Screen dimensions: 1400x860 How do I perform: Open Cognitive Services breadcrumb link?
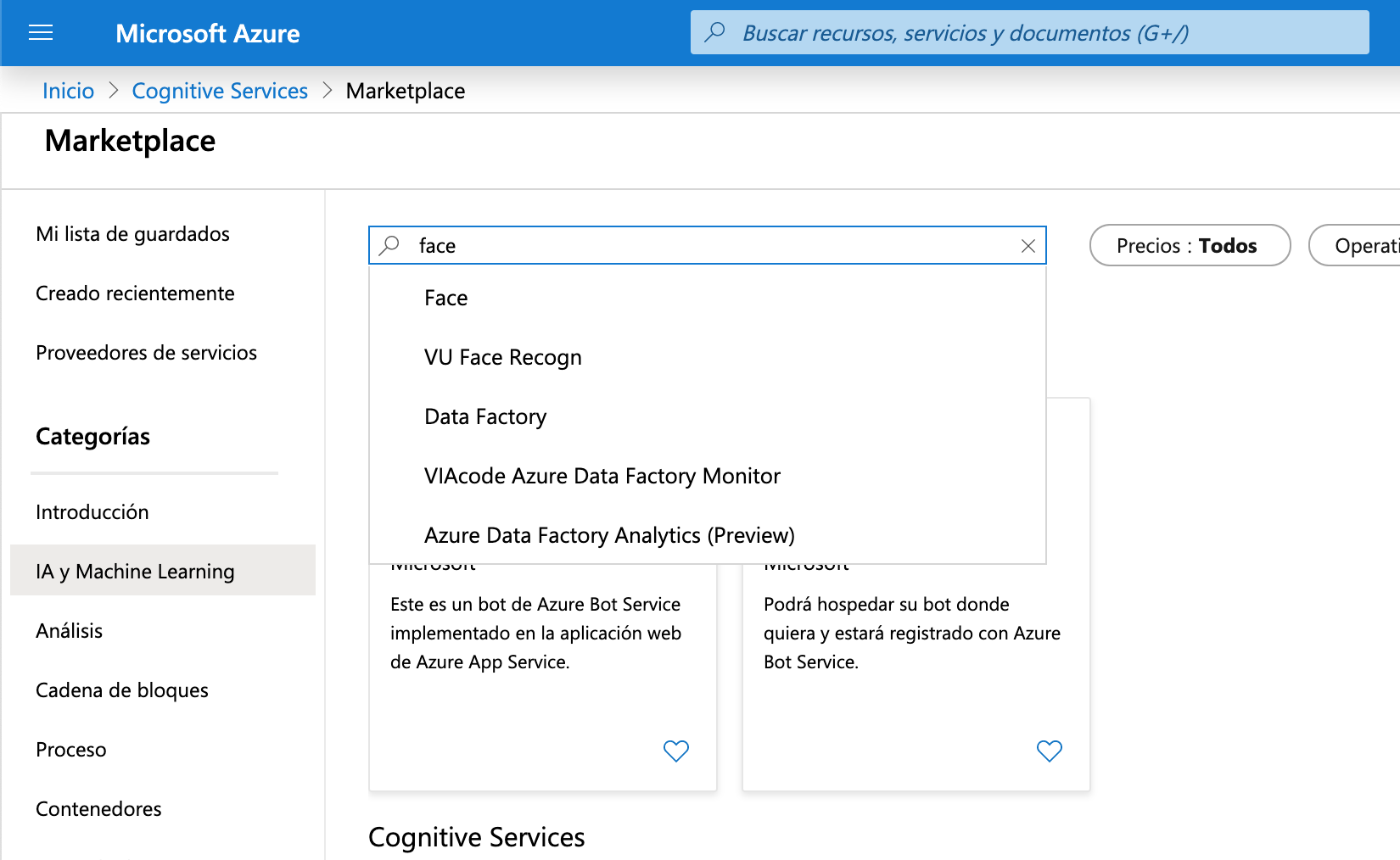tap(220, 91)
